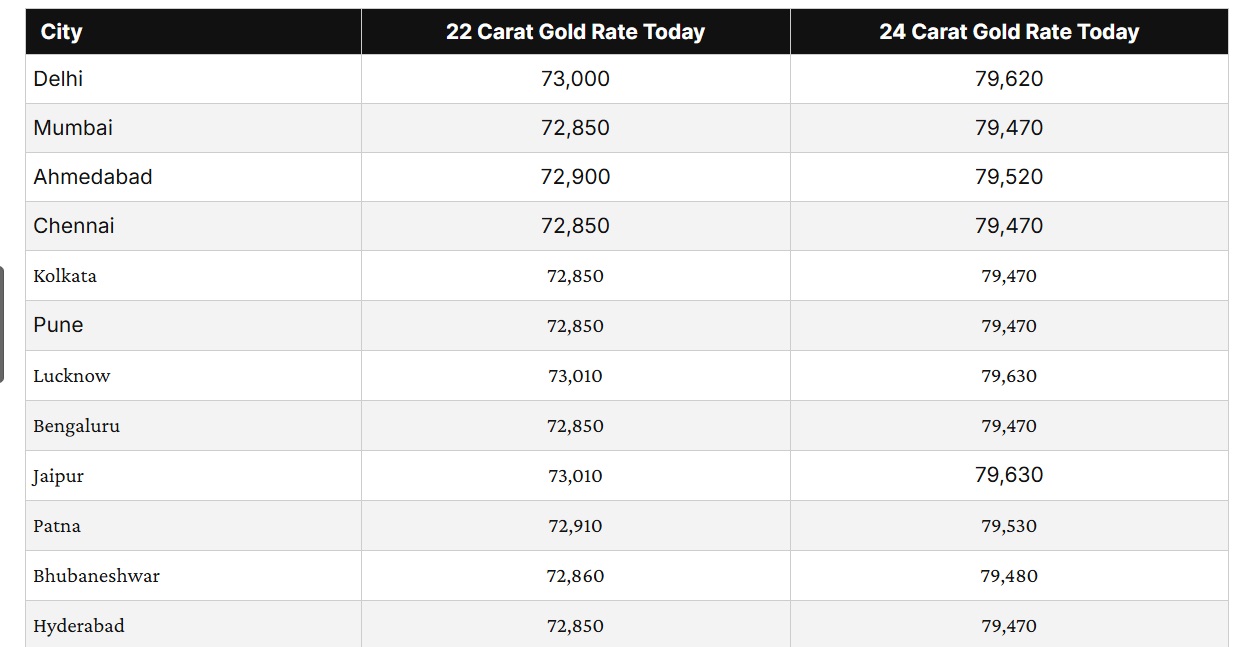This screenshot has height=647, width=1250.
Task: Click the Chennai row label
Action: pyautogui.click(x=74, y=226)
